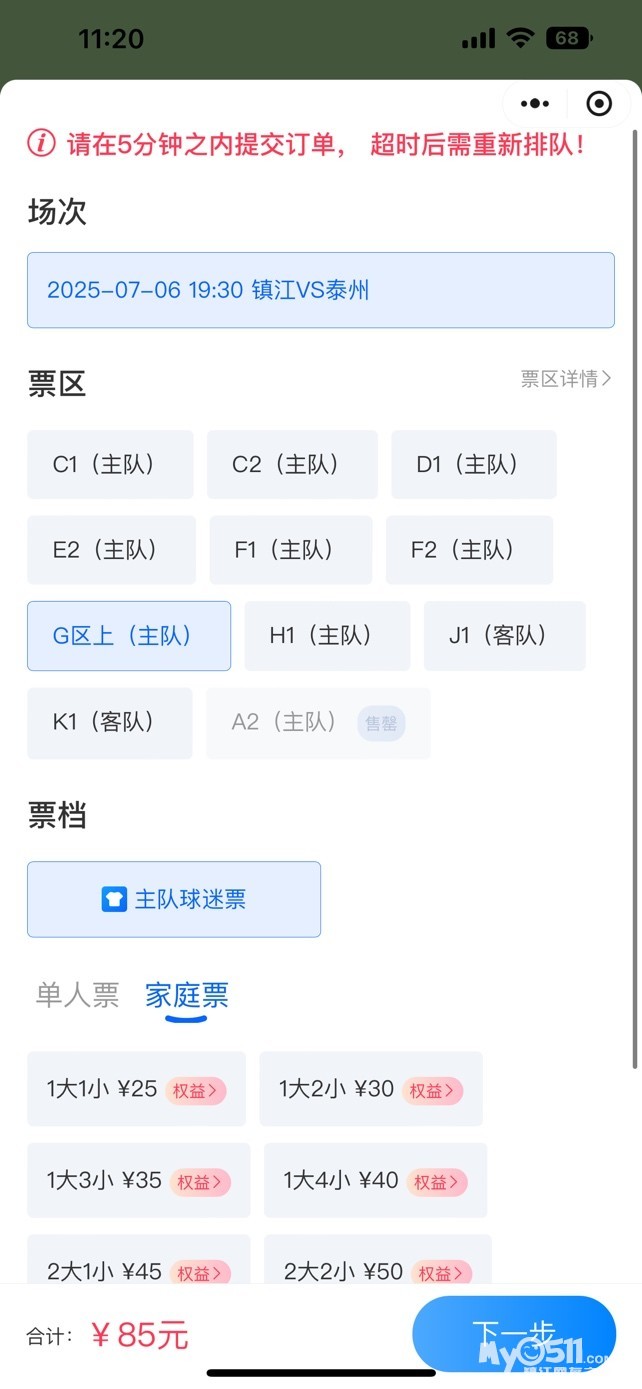Screen dimensions: 642x1389
Task: Select the H1（主队） ticket zone
Action: point(327,636)
